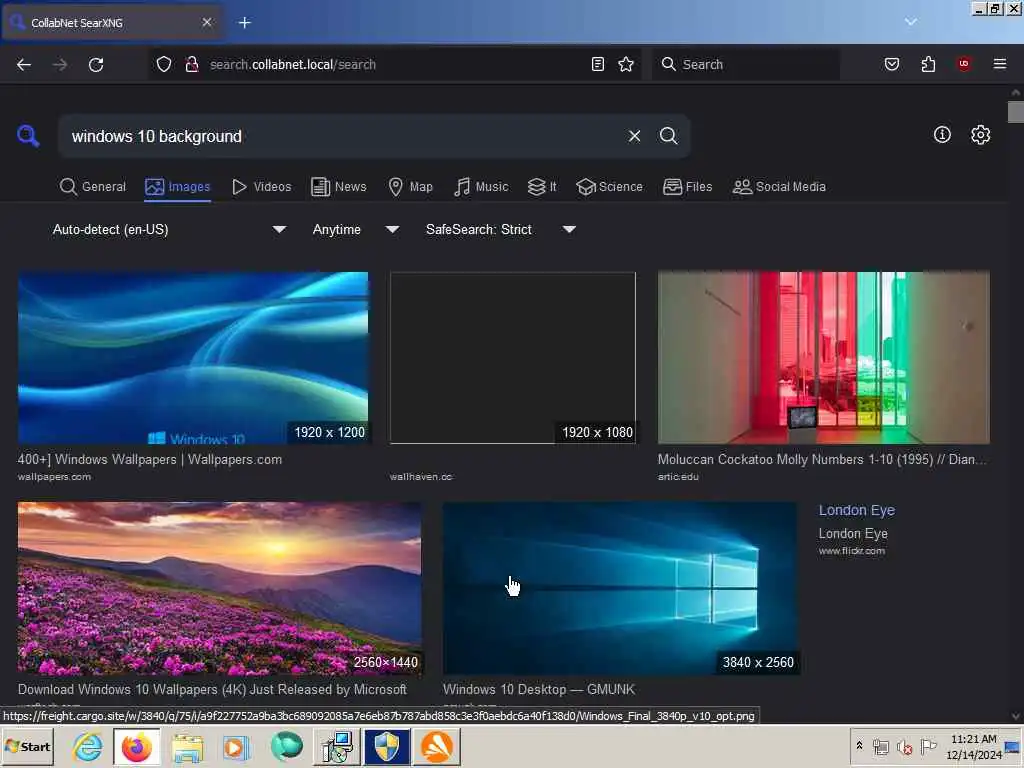Screen dimensions: 1024x768
Task: Switch to the Videos category
Action: [x=262, y=187]
